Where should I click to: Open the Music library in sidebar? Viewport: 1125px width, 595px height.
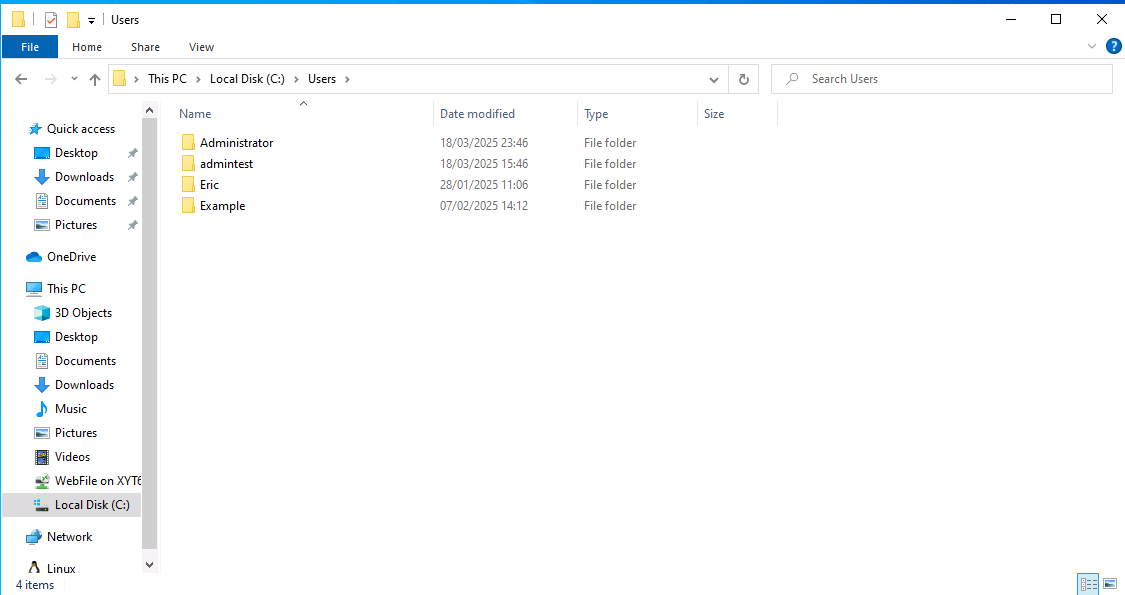tap(70, 409)
